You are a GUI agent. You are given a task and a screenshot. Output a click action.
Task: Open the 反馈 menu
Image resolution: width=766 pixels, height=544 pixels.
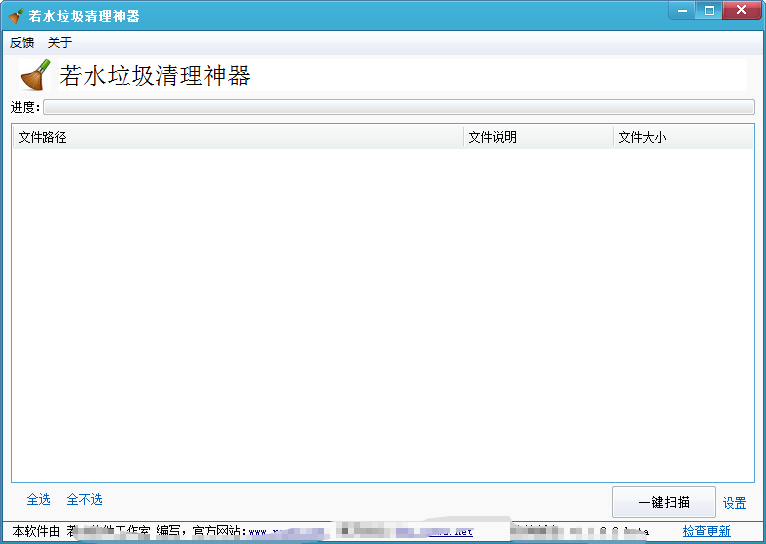click(x=22, y=43)
